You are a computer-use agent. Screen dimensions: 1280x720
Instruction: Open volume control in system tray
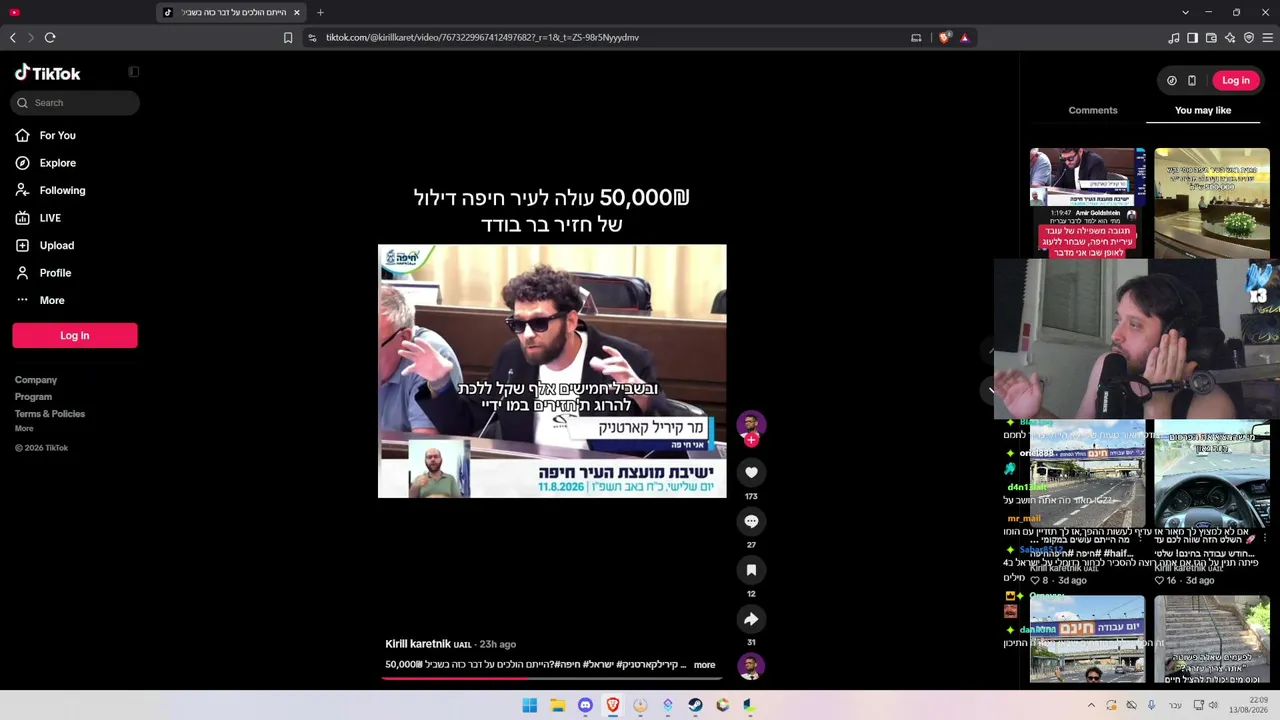click(1213, 705)
